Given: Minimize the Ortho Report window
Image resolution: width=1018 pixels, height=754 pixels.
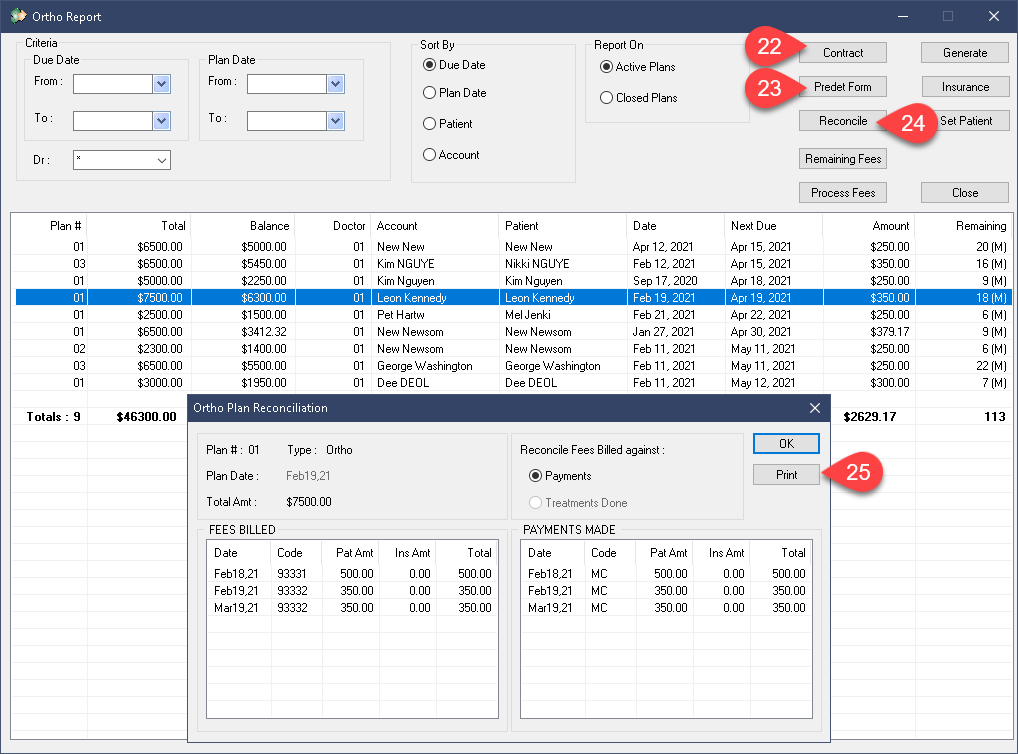Looking at the screenshot, I should click(x=903, y=16).
